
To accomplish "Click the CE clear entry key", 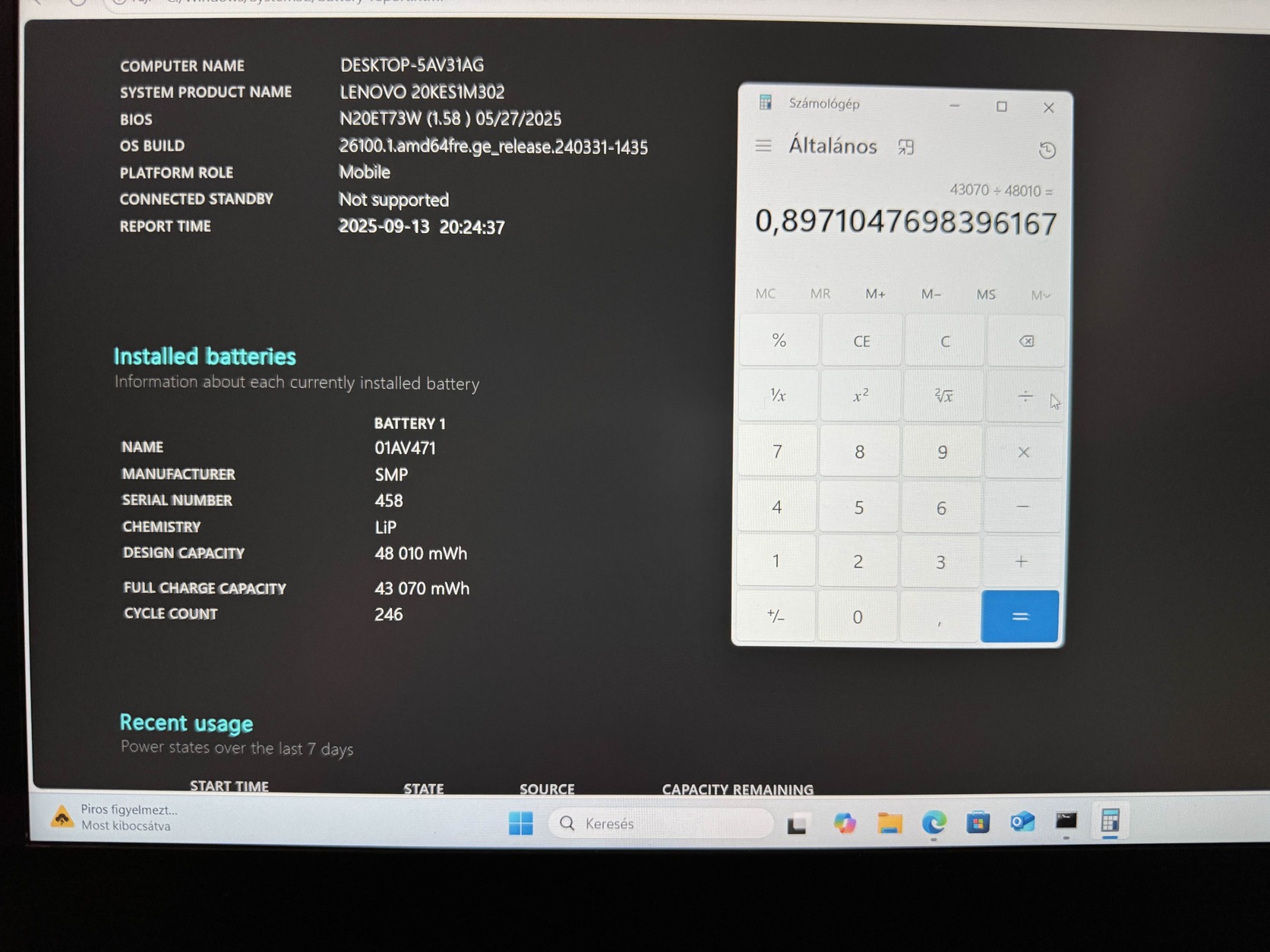I will pyautogui.click(x=861, y=341).
